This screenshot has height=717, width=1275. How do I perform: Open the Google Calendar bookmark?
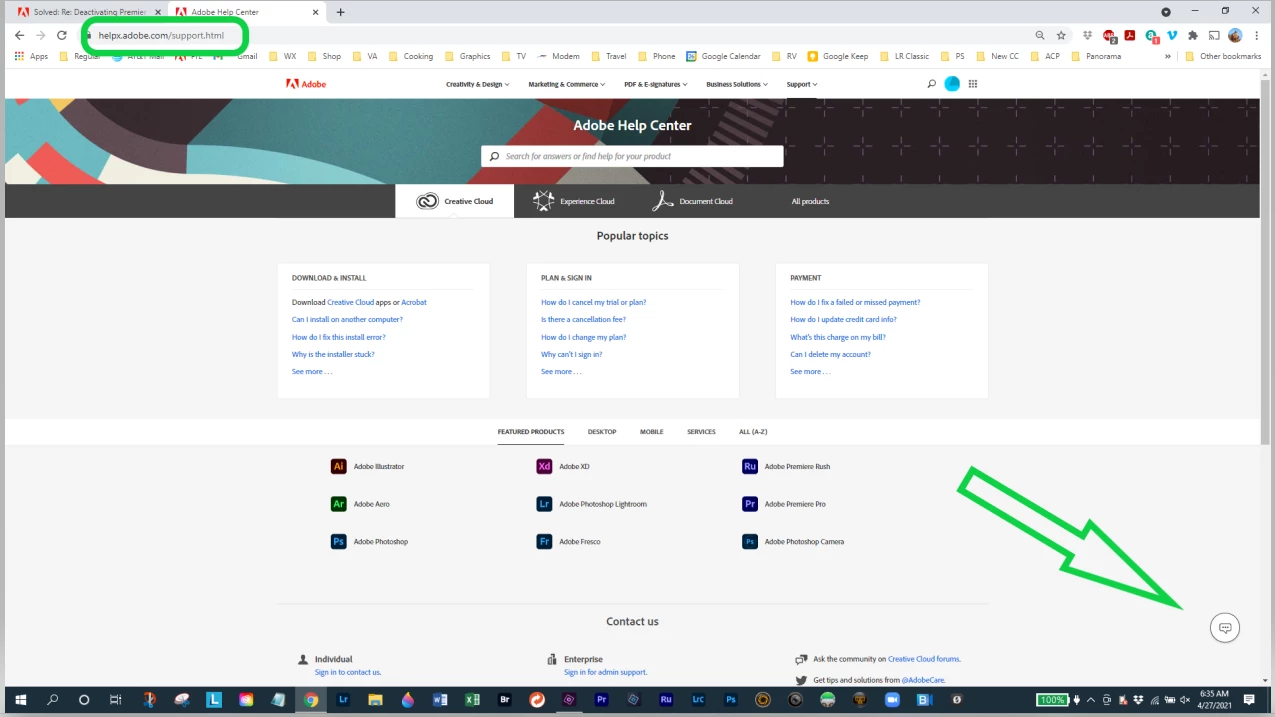pyautogui.click(x=723, y=56)
